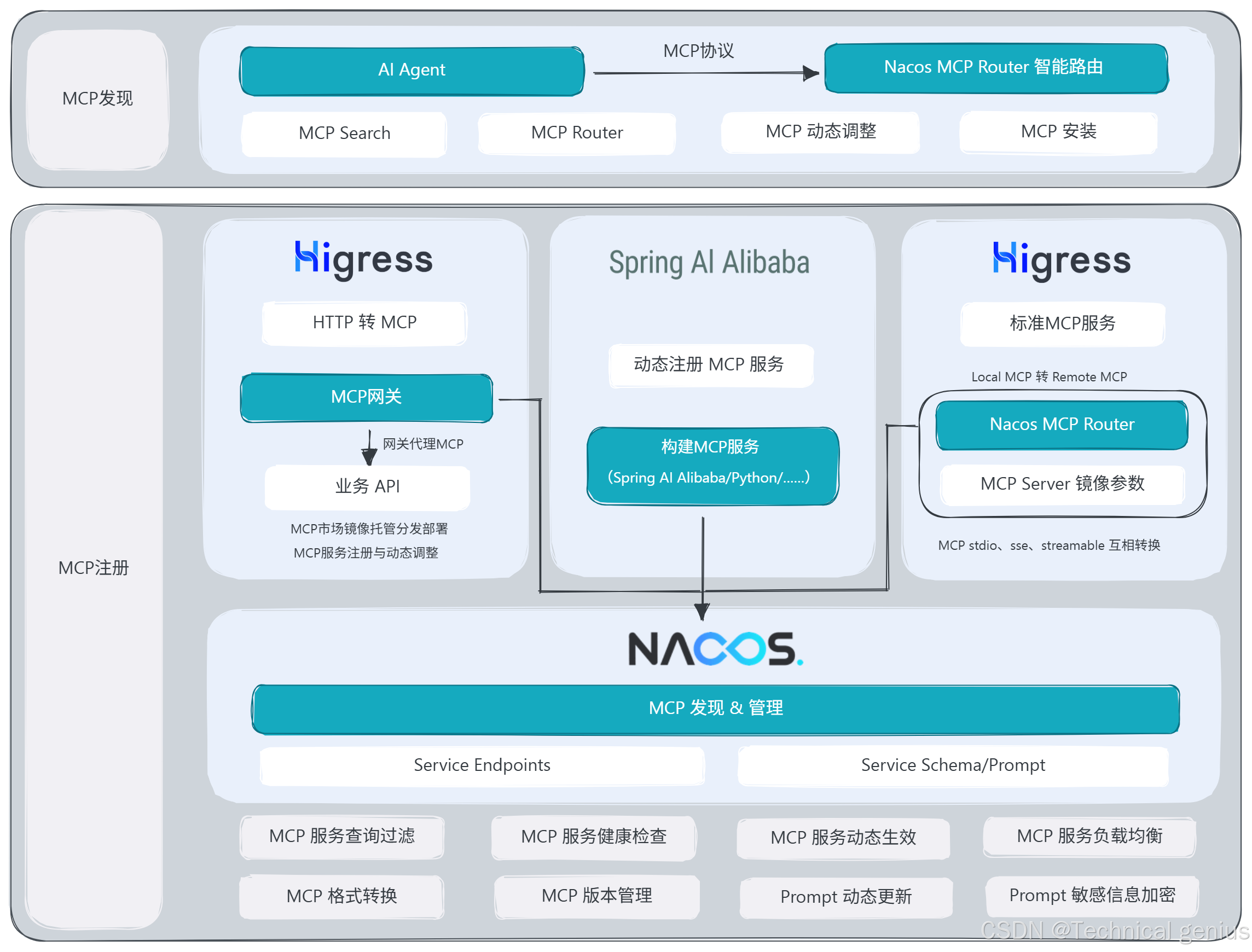This screenshot has height=952, width=1252.
Task: Click the AI Agent box
Action: pyautogui.click(x=411, y=70)
